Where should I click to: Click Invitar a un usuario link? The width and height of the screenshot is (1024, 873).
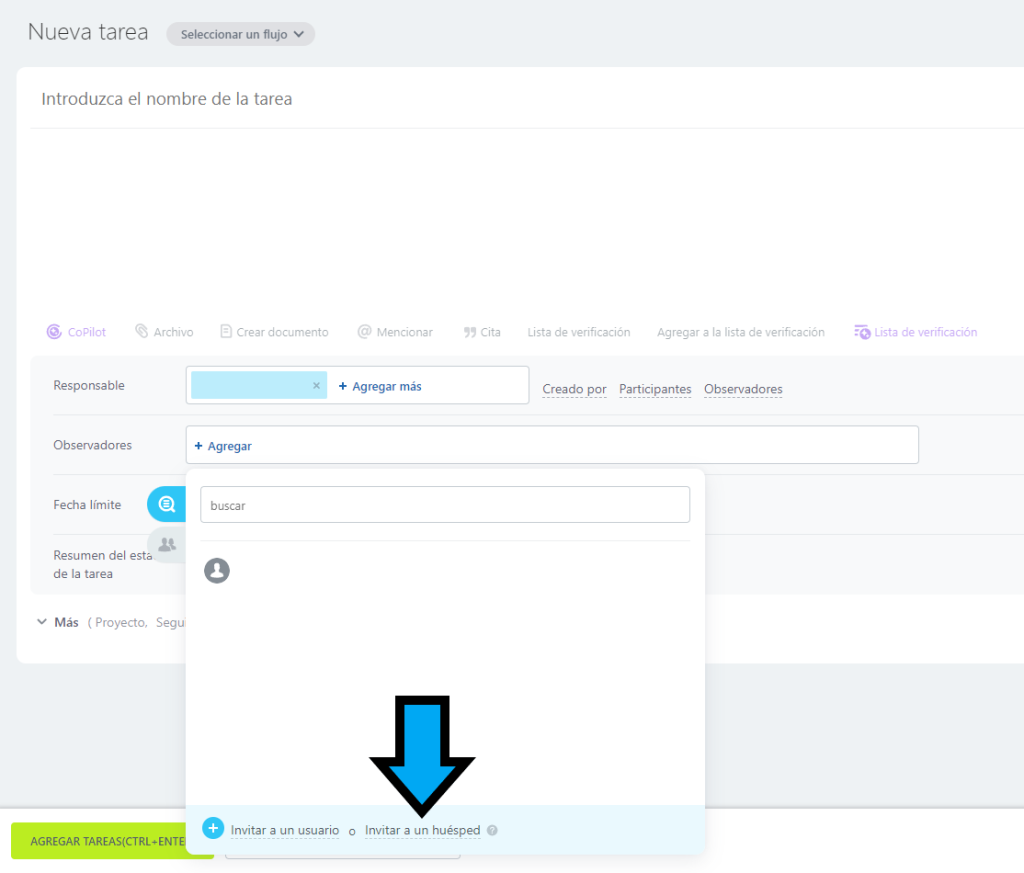(285, 830)
